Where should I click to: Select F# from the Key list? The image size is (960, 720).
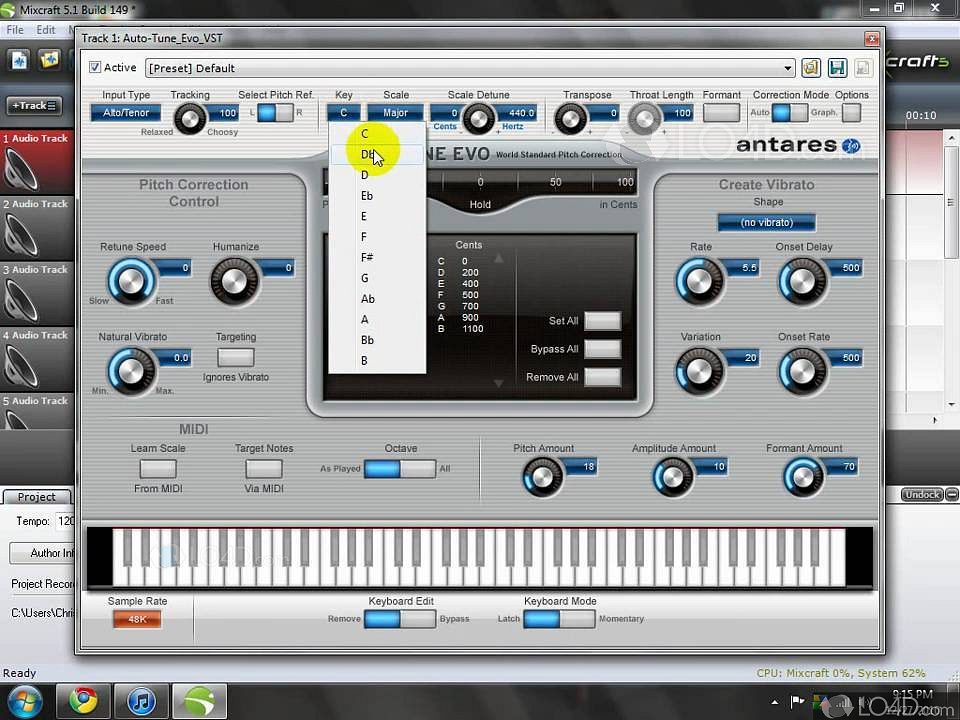(x=367, y=257)
